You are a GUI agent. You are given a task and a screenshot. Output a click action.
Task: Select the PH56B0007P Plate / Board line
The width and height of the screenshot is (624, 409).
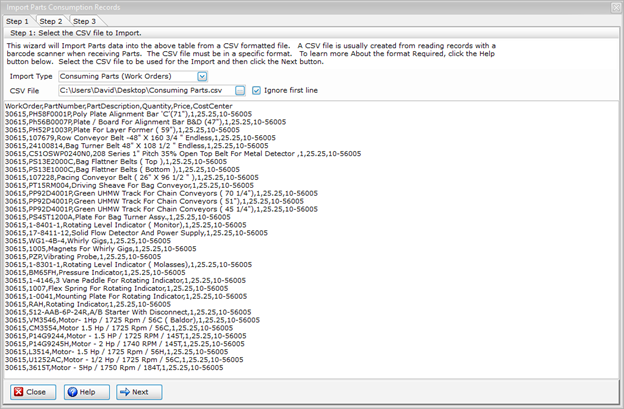pos(145,122)
